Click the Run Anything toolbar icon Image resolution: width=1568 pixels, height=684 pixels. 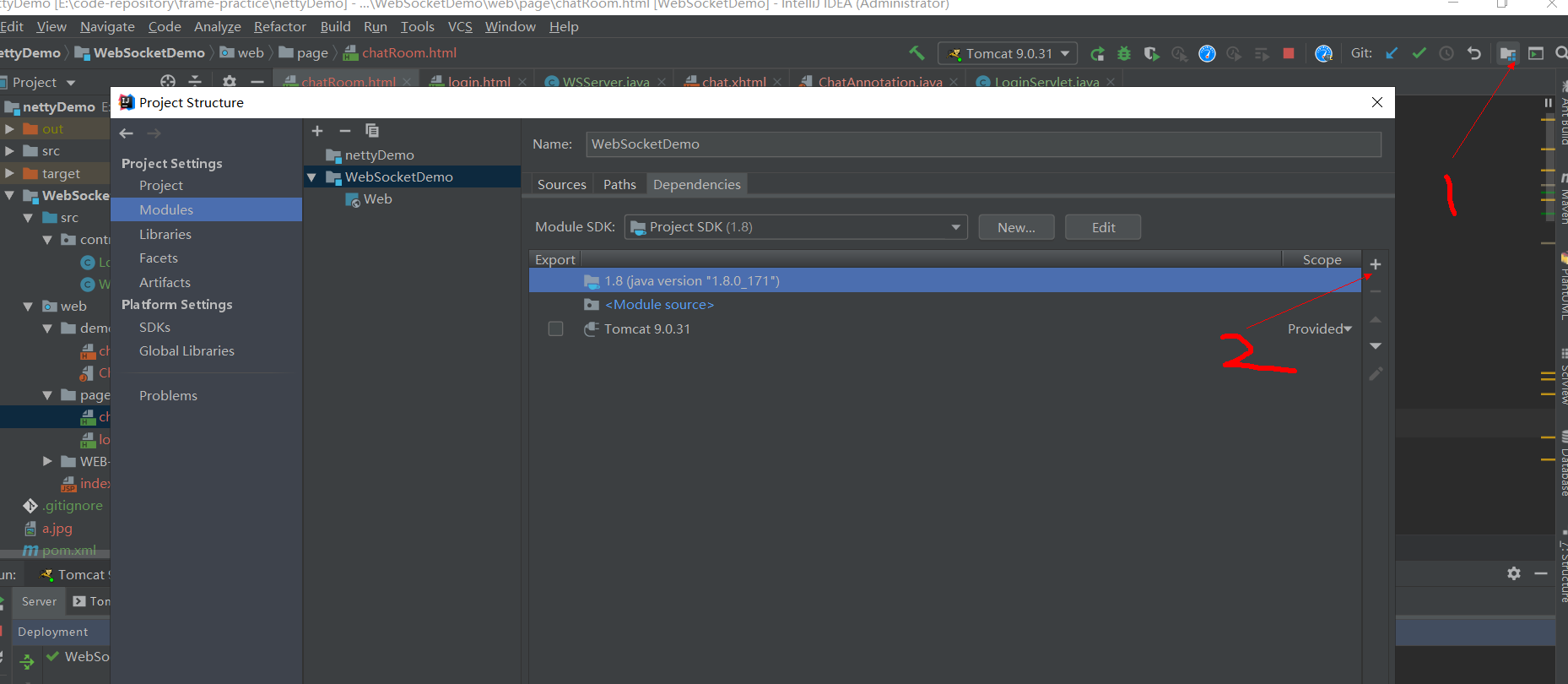(x=1536, y=53)
